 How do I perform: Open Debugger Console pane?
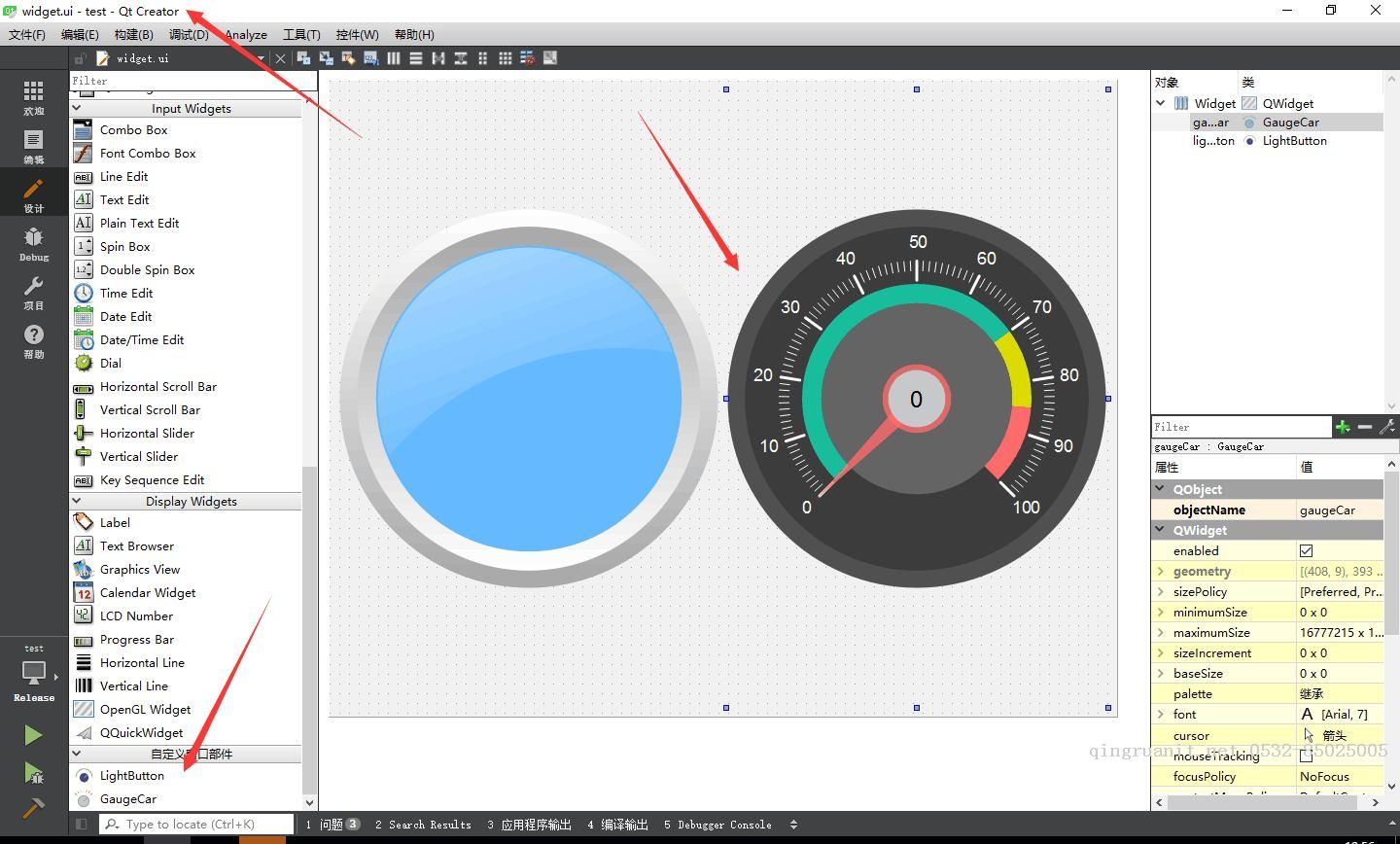point(718,825)
